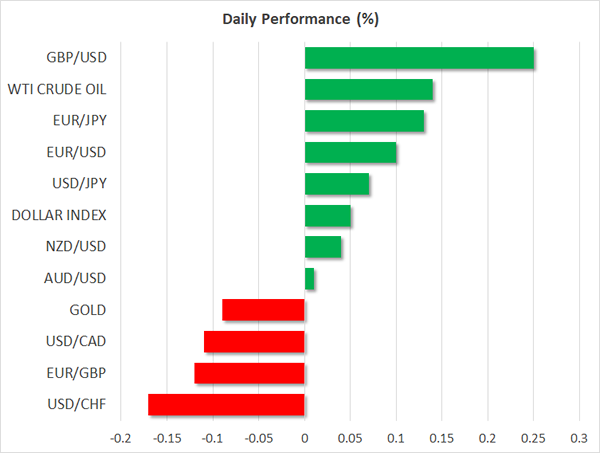Image resolution: width=600 pixels, height=453 pixels.
Task: Select the WTI CRUDE OIL label
Action: pyautogui.click(x=59, y=90)
